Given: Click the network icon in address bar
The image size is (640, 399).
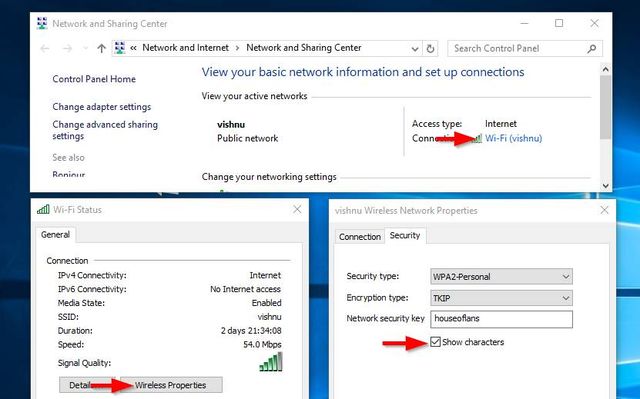Looking at the screenshot, I should [120, 48].
